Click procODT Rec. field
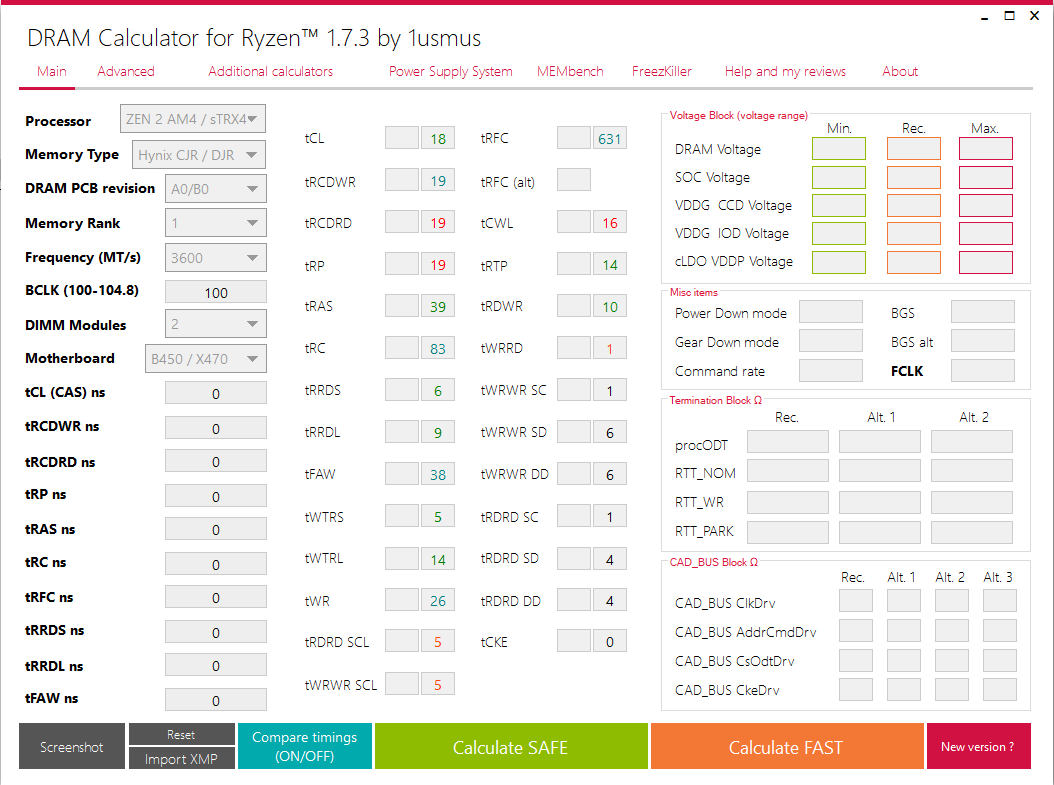 pos(788,442)
